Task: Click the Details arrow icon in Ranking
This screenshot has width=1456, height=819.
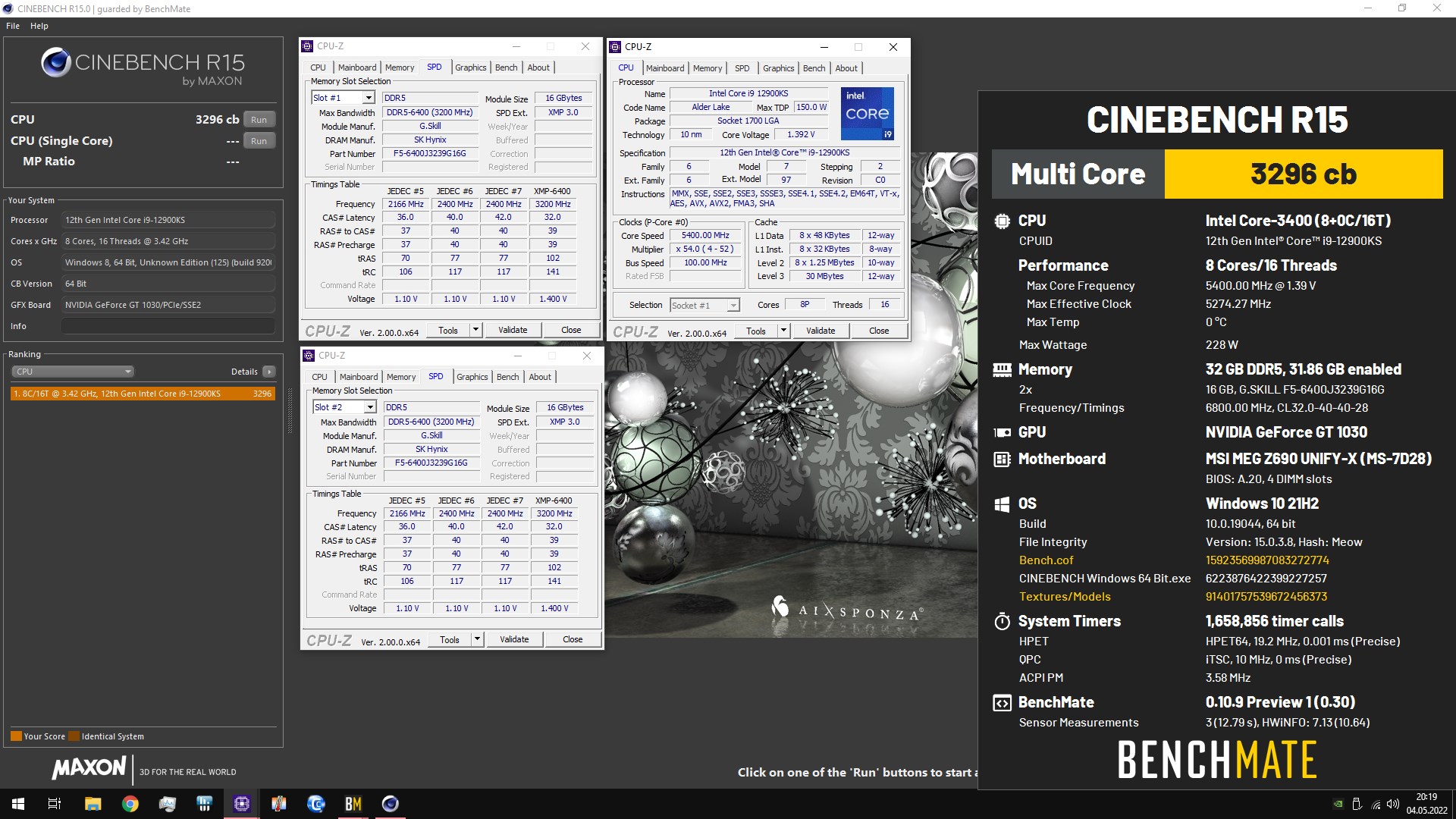Action: (269, 372)
